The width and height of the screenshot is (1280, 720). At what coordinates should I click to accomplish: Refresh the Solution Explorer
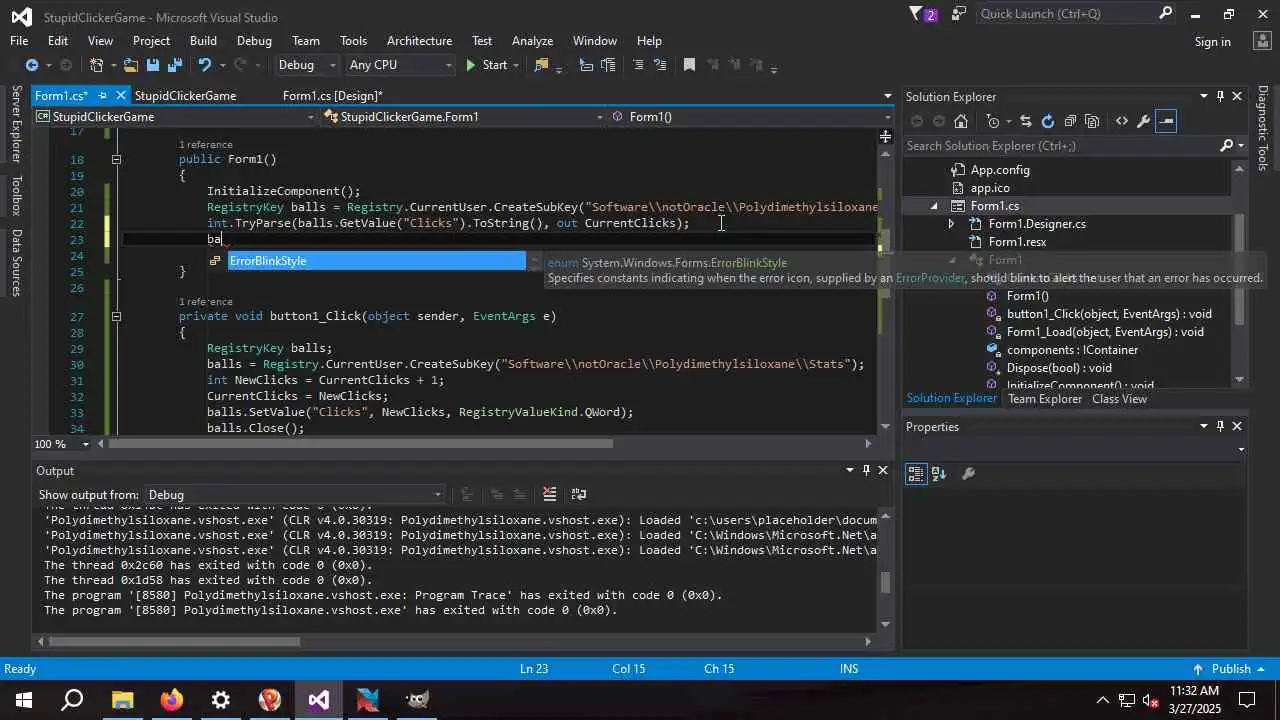coord(1047,121)
